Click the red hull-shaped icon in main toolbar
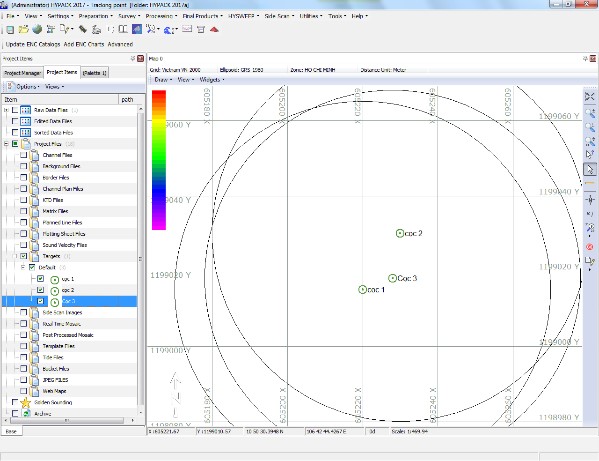The image size is (599, 461). coord(214,29)
